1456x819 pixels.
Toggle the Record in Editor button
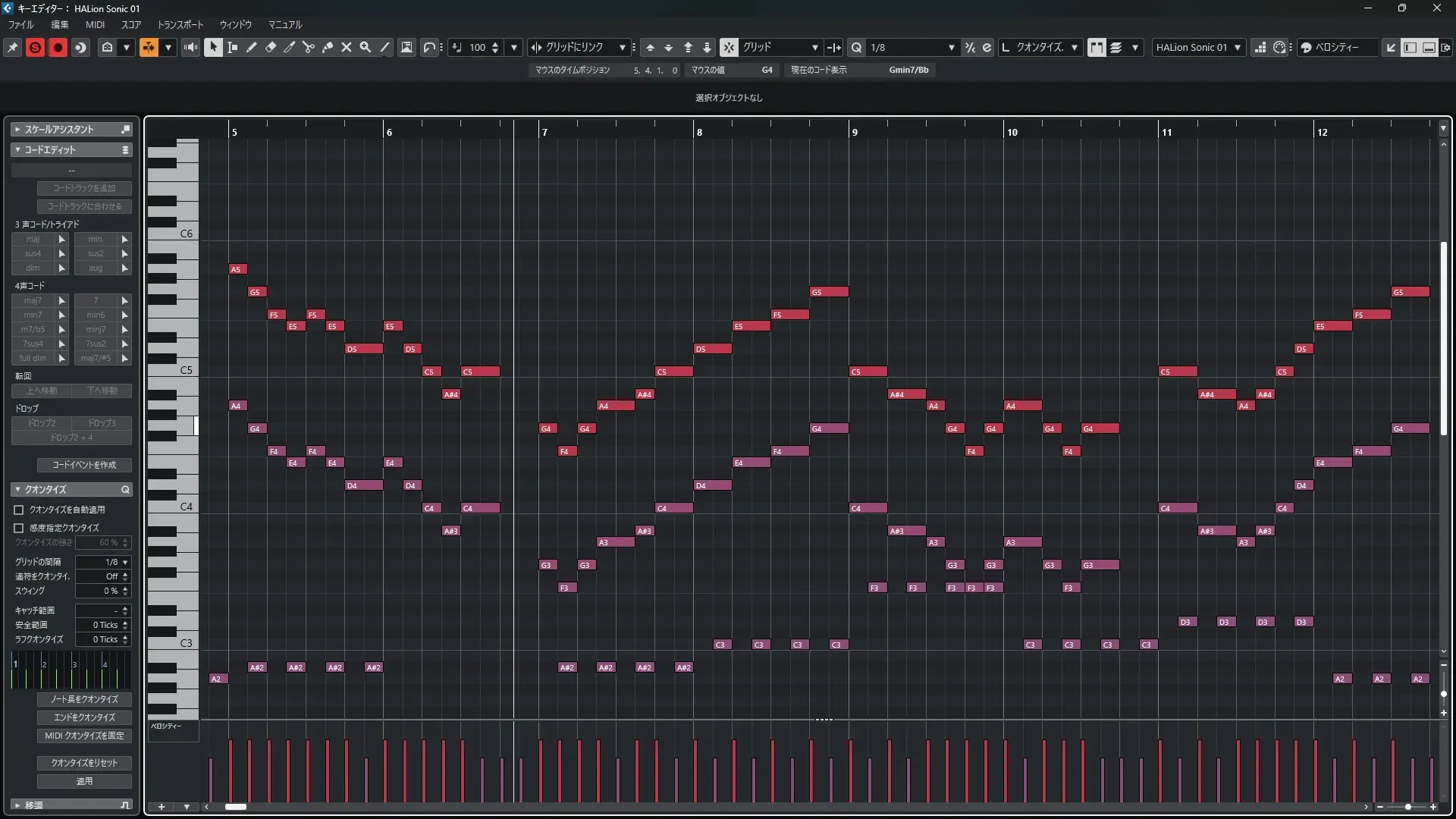tap(58, 48)
